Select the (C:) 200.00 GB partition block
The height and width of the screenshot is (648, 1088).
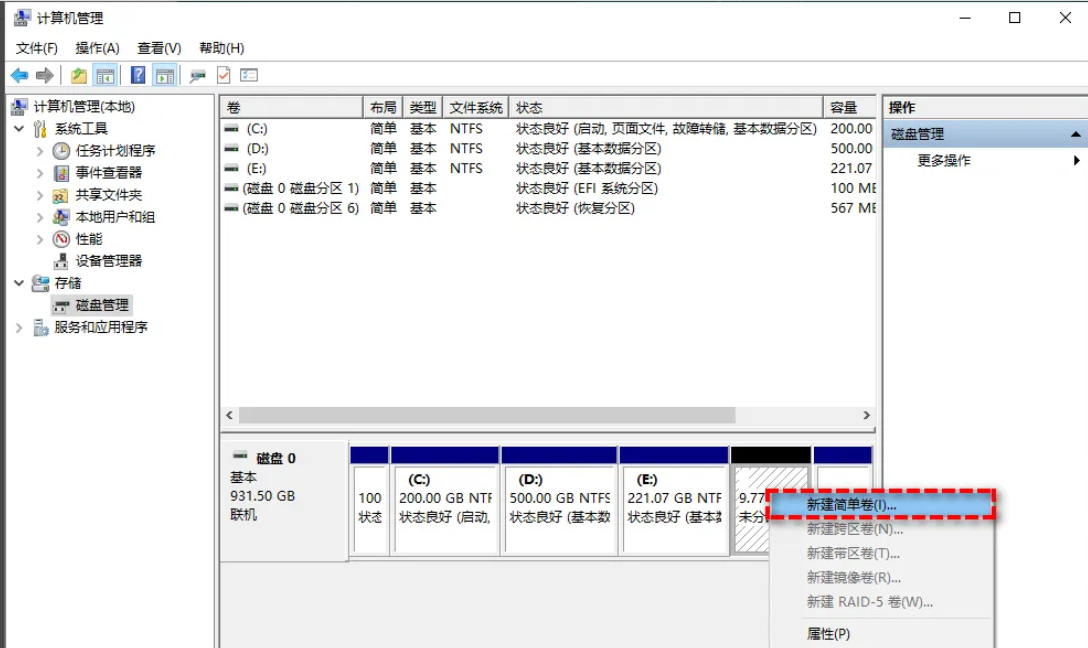pos(445,501)
